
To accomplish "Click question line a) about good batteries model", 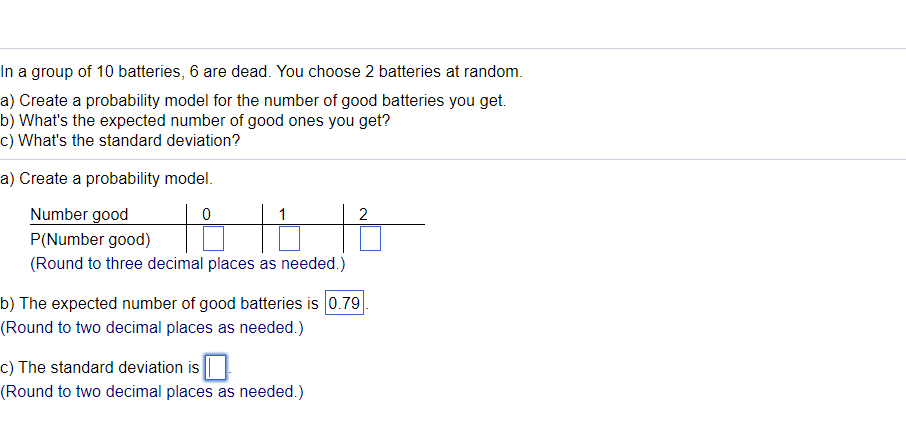I will pos(253,101).
